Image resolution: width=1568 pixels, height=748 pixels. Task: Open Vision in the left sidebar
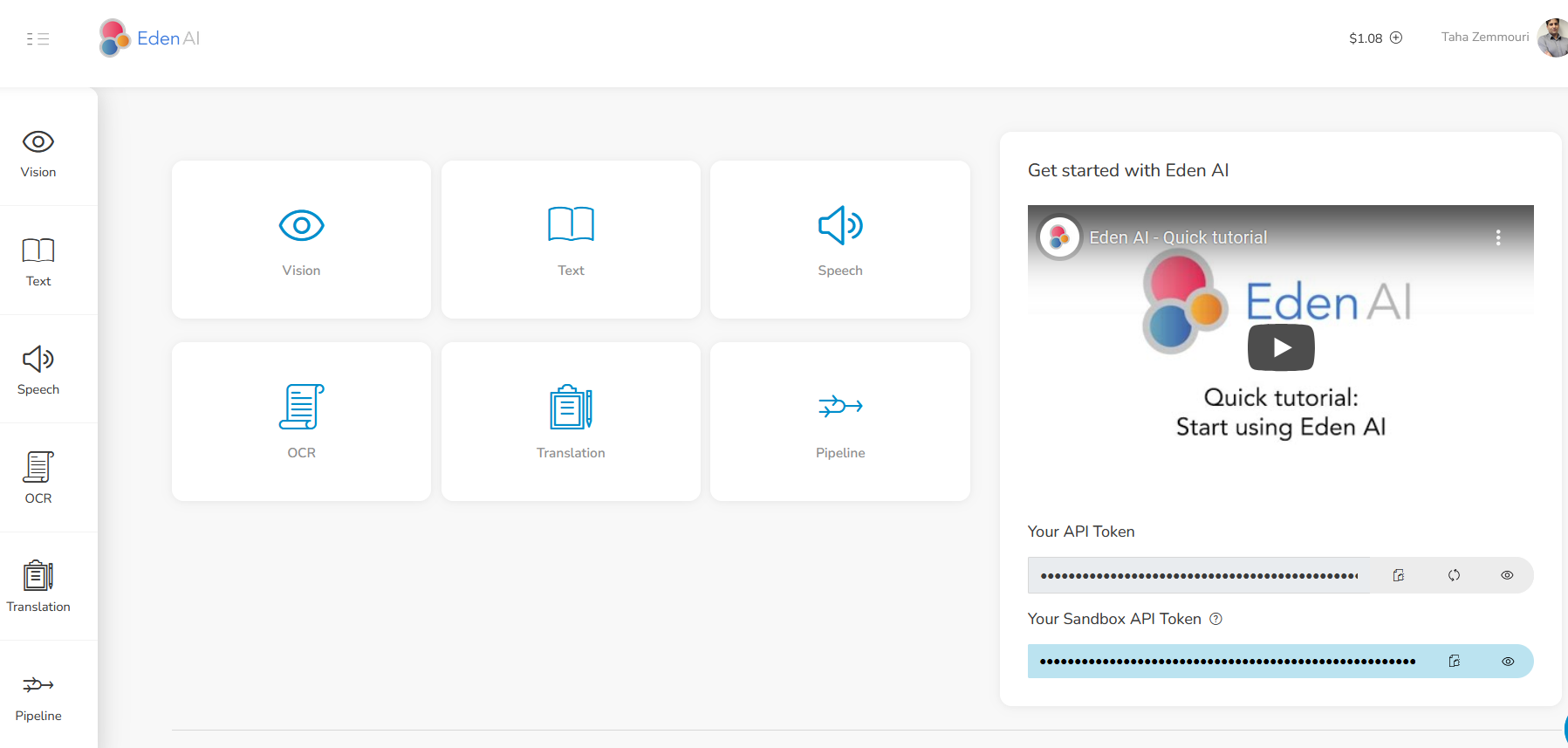coord(38,154)
